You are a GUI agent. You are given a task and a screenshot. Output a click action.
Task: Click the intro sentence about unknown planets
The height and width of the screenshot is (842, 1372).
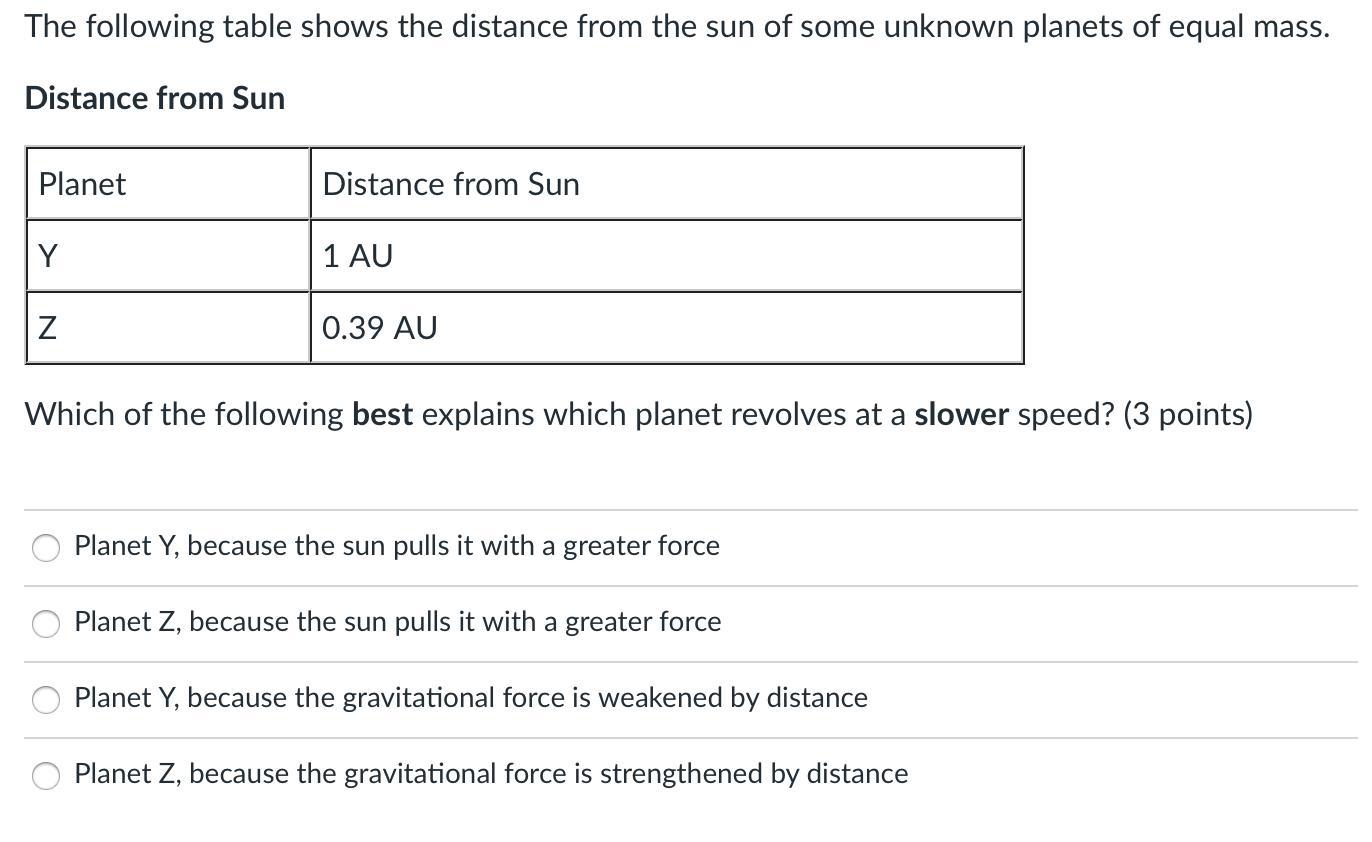click(678, 26)
